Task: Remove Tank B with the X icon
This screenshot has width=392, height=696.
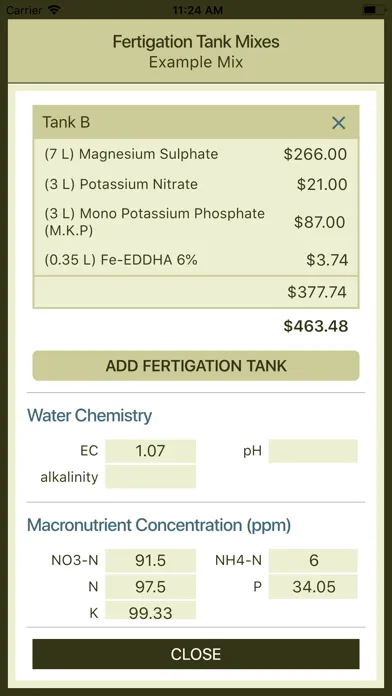Action: pos(338,123)
